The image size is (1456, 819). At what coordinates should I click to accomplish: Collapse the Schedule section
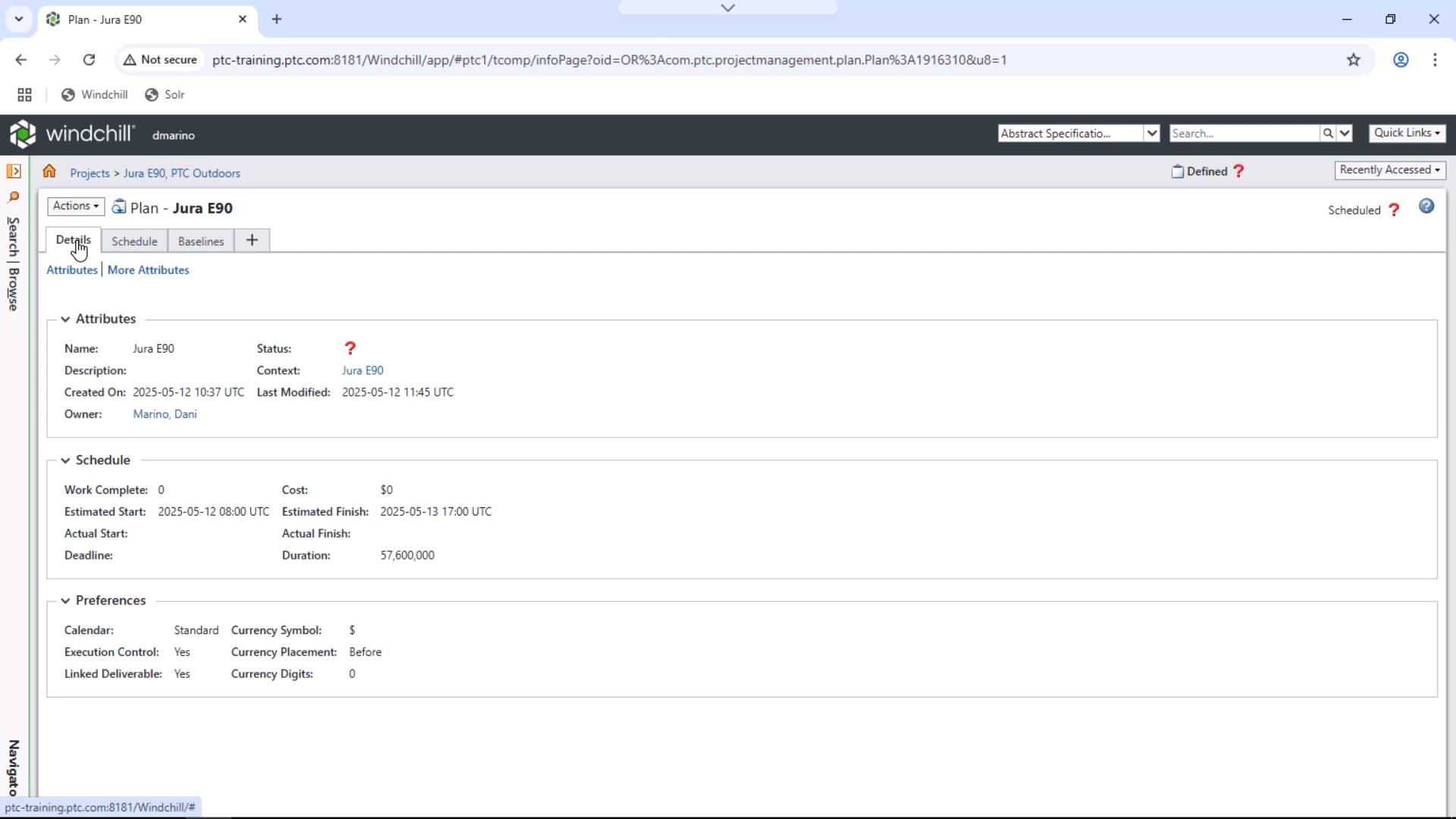[x=66, y=460]
